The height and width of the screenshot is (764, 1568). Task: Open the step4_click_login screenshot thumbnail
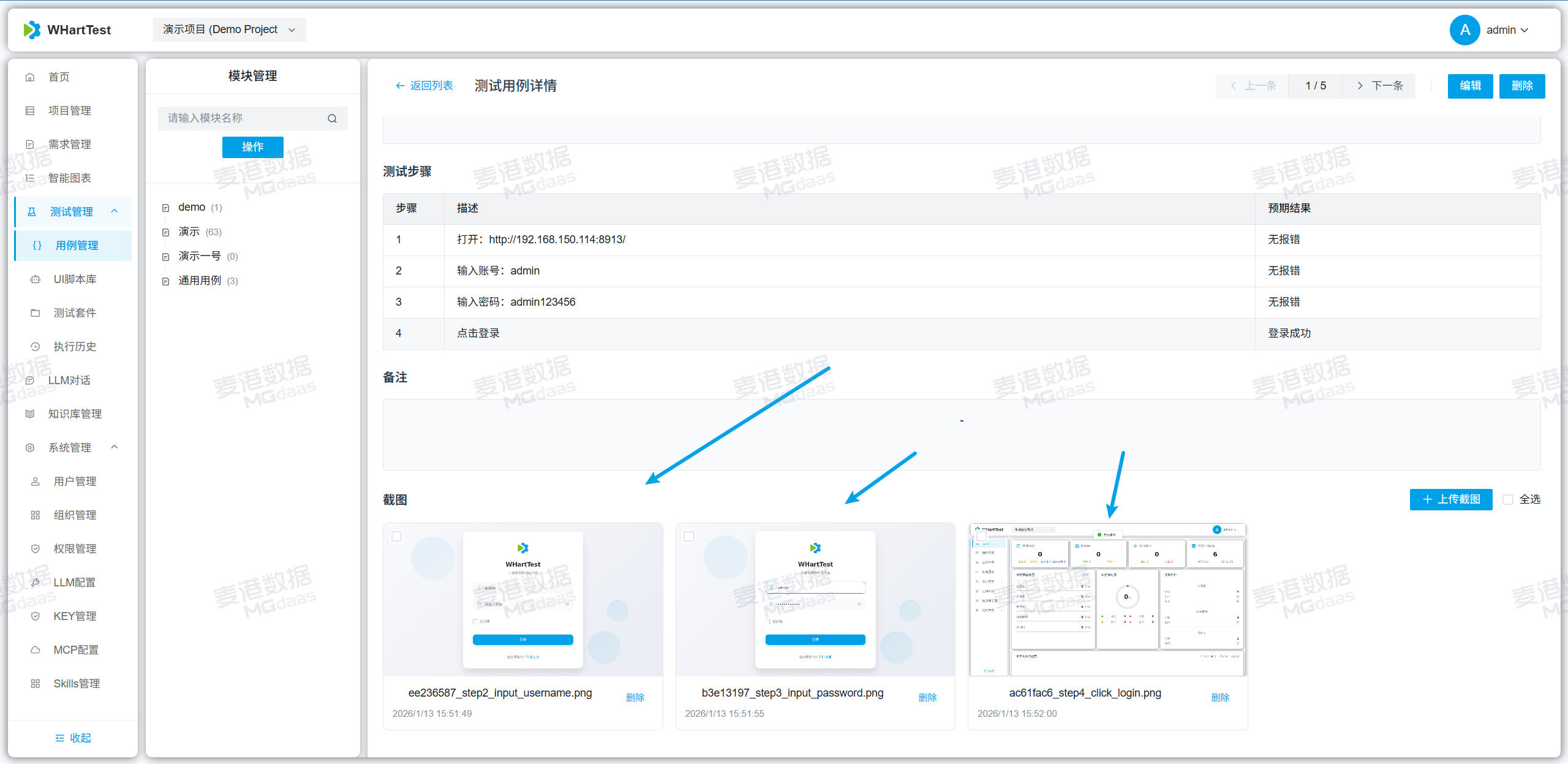(x=1107, y=600)
